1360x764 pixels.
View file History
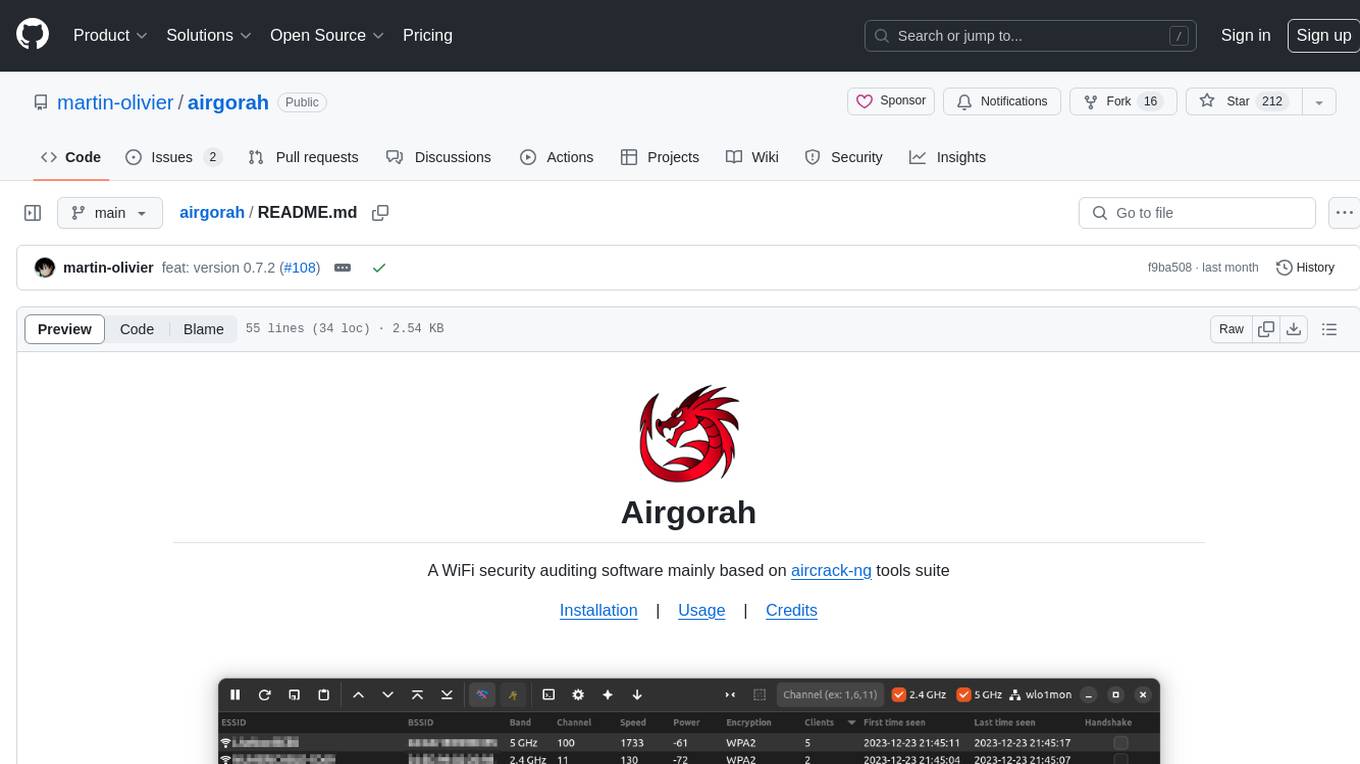tap(1305, 268)
